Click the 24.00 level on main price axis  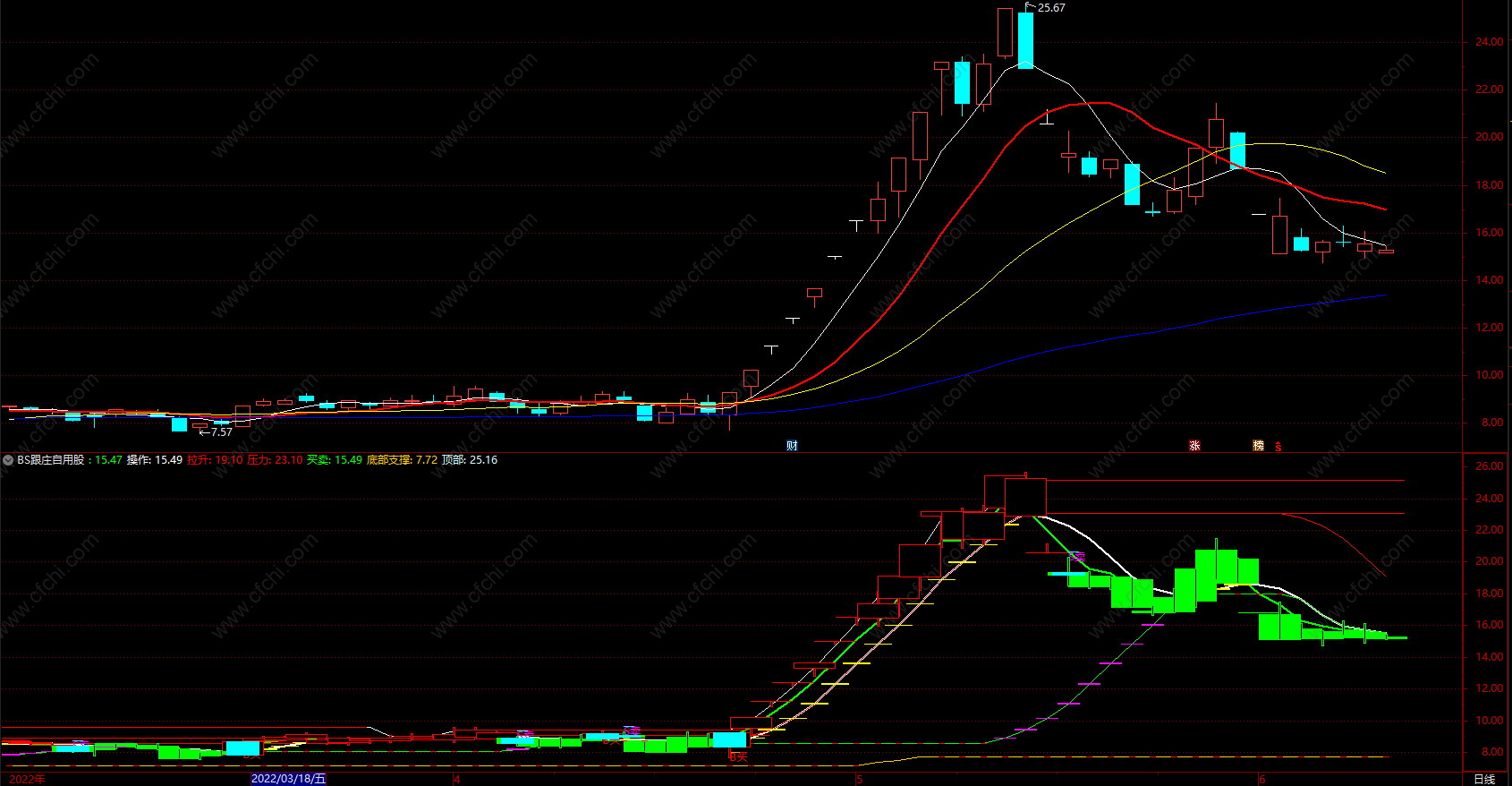click(x=1490, y=42)
